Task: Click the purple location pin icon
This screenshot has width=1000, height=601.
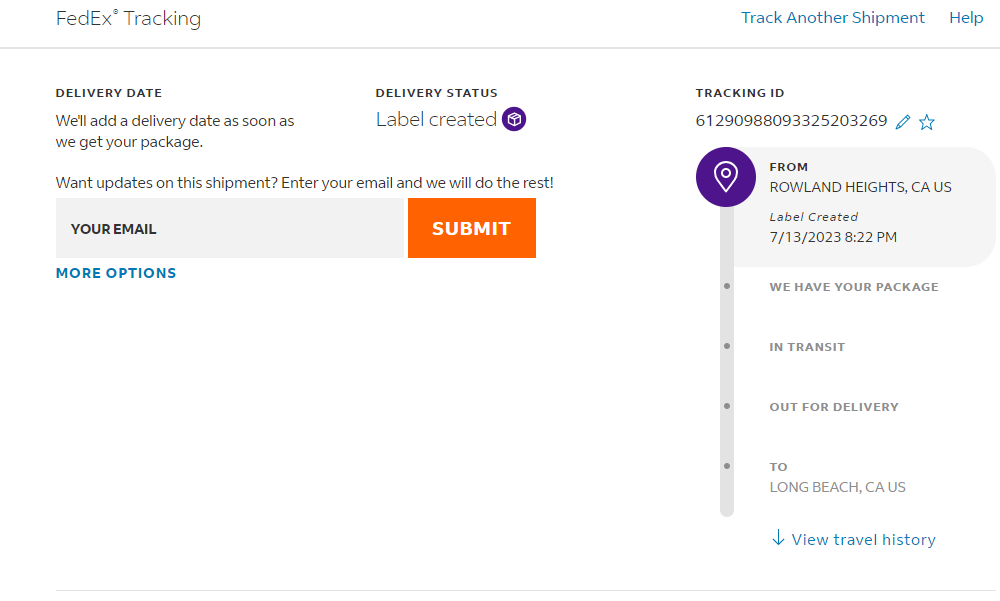Action: (726, 177)
